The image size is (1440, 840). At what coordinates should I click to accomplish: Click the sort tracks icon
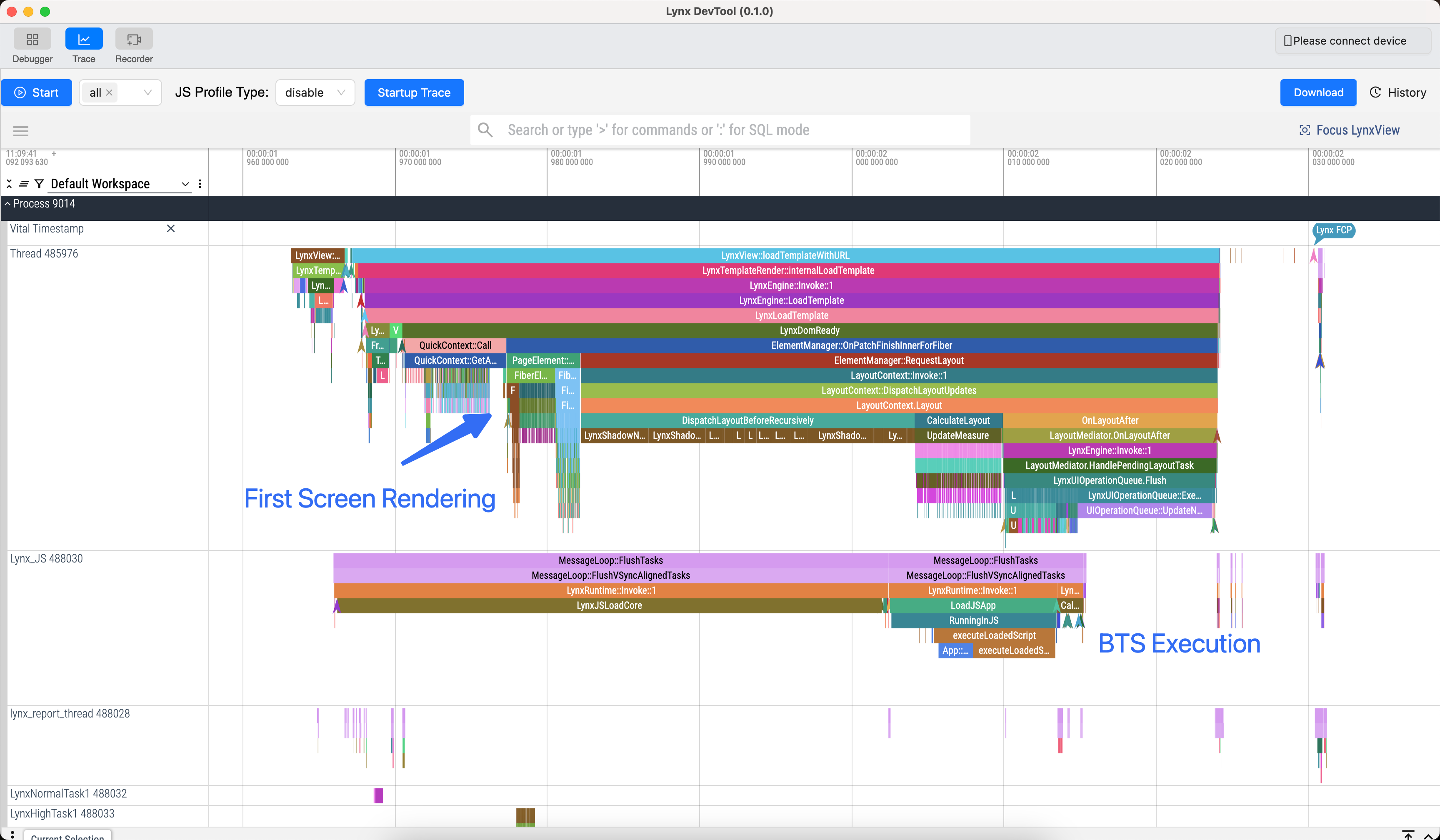pyautogui.click(x=24, y=183)
